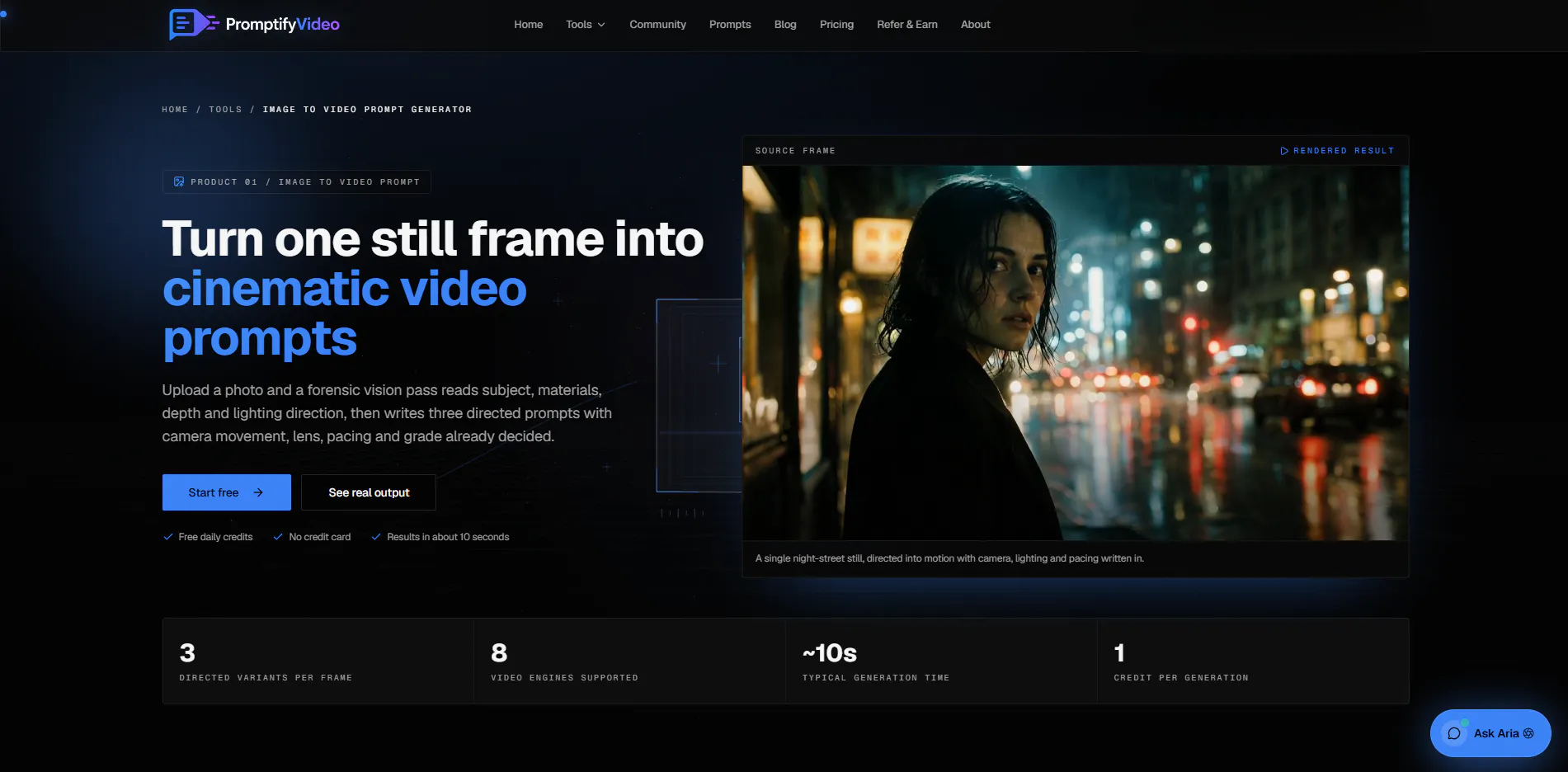Viewport: 1568px width, 772px height.
Task: Click the Credit Per Generation stat card
Action: 1253,661
